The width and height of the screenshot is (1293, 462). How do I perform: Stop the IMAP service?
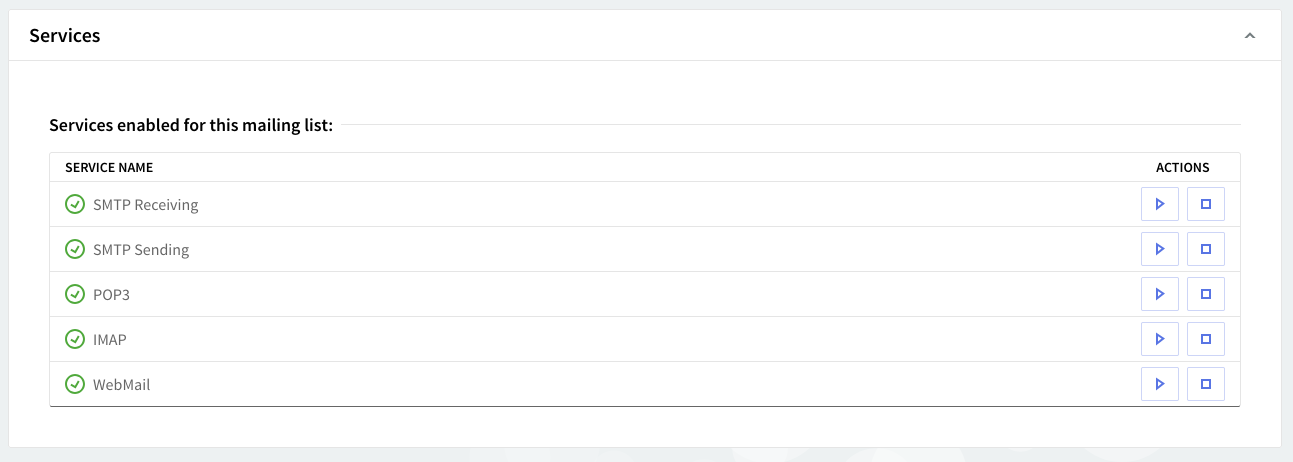pos(1205,339)
